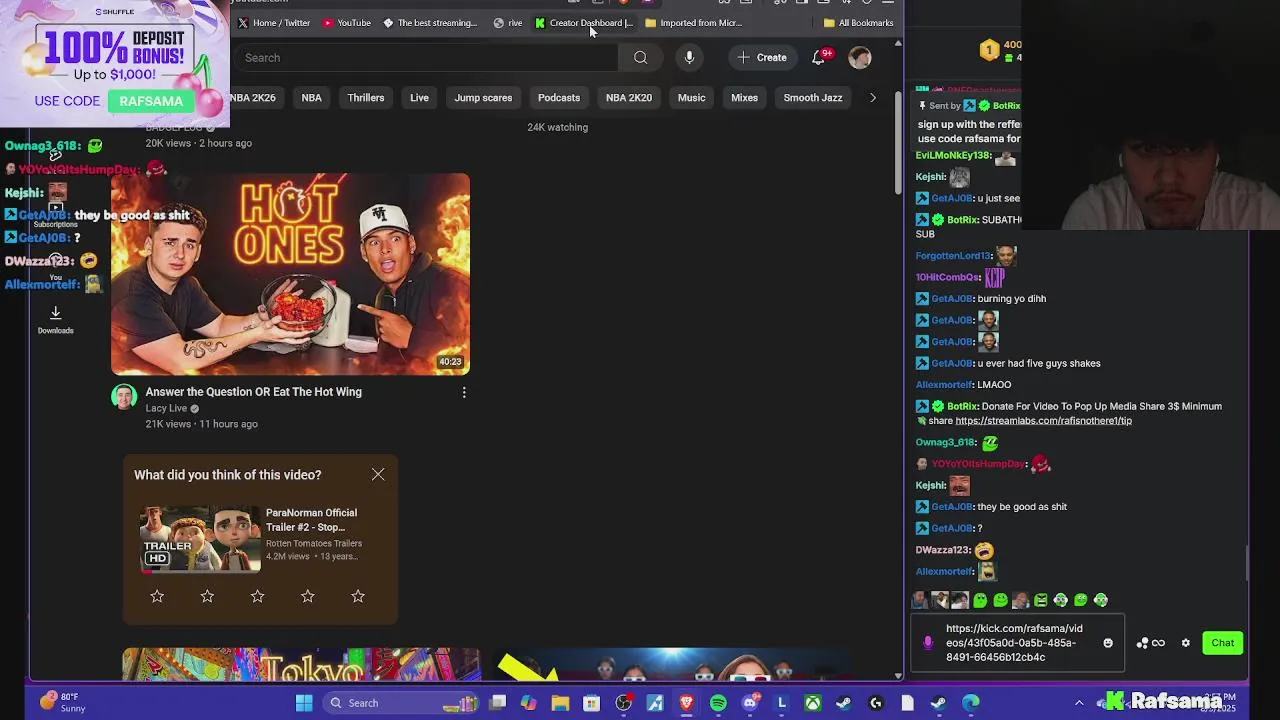
Task: Open the streamlabs tip link in chat
Action: (x=1043, y=421)
